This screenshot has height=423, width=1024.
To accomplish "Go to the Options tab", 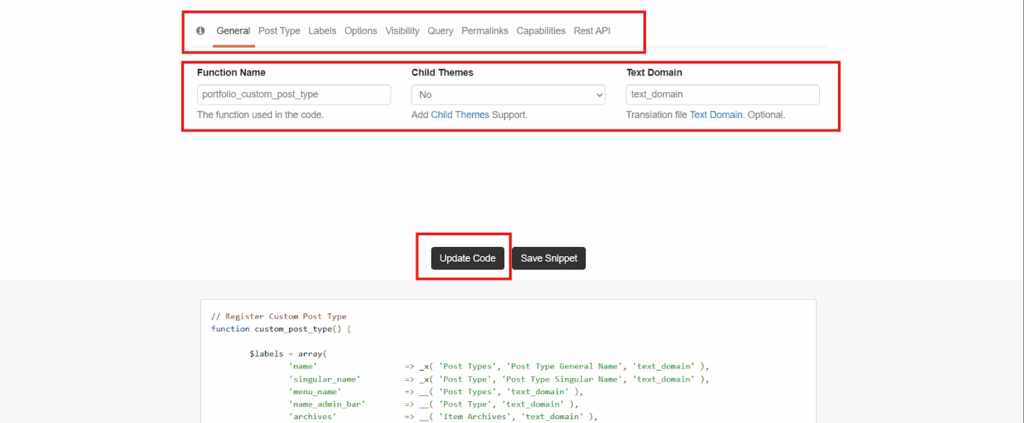I will pos(360,31).
